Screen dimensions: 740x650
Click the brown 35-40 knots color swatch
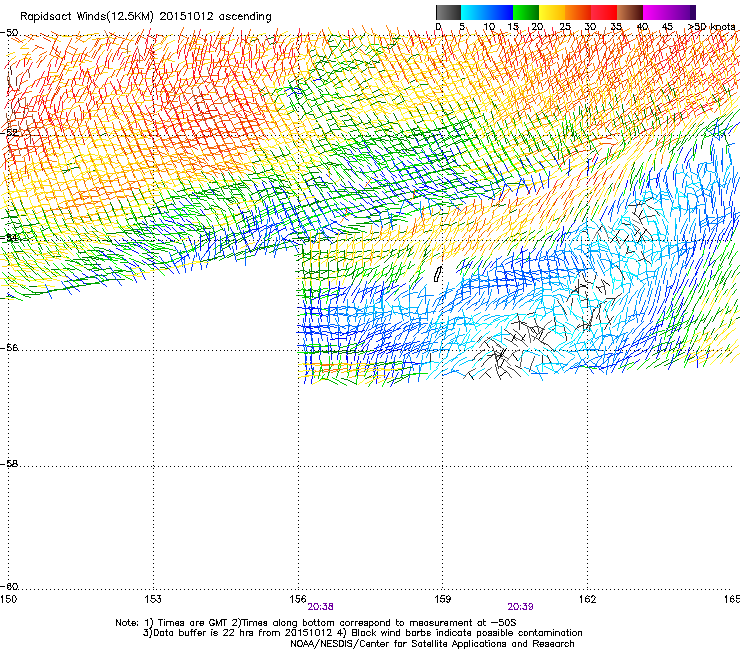coord(630,12)
